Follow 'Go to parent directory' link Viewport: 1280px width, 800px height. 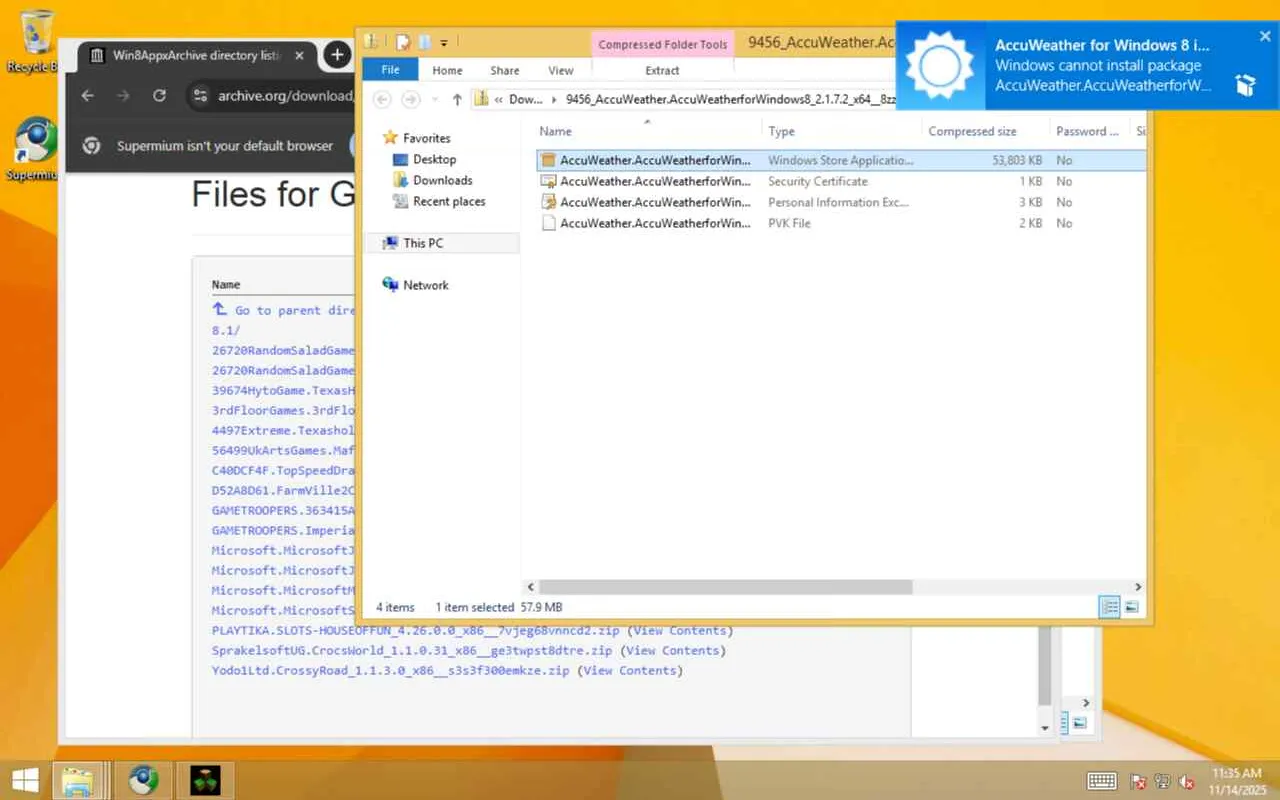tap(295, 310)
